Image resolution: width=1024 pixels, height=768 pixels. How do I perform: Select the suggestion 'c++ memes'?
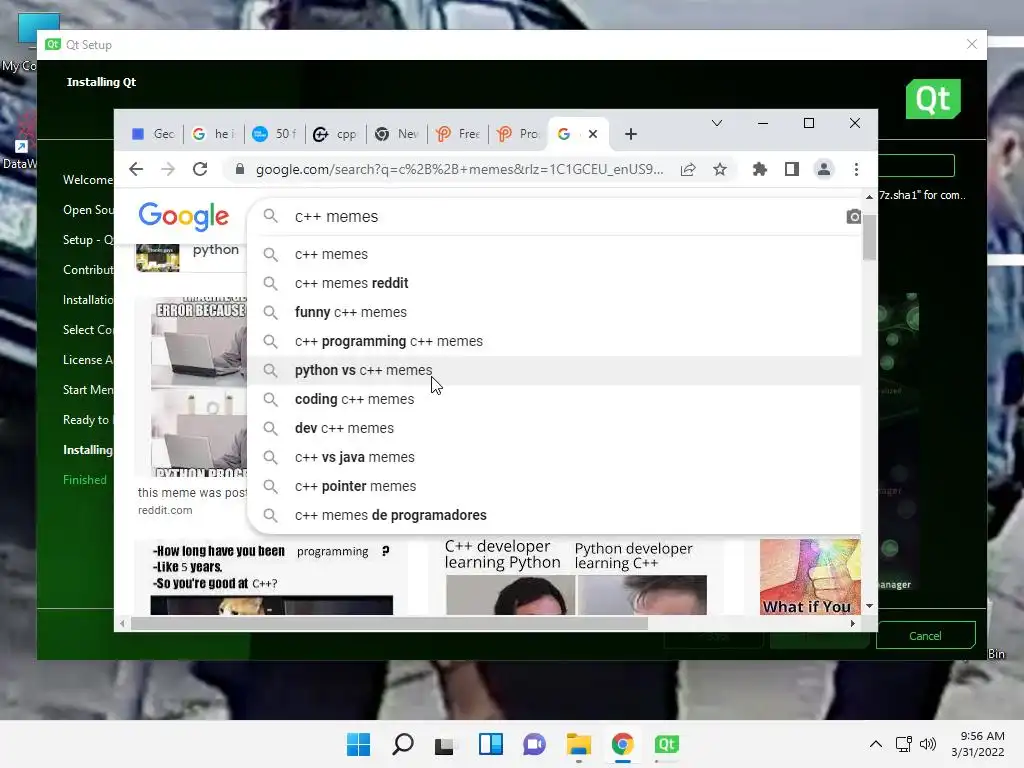point(555,254)
